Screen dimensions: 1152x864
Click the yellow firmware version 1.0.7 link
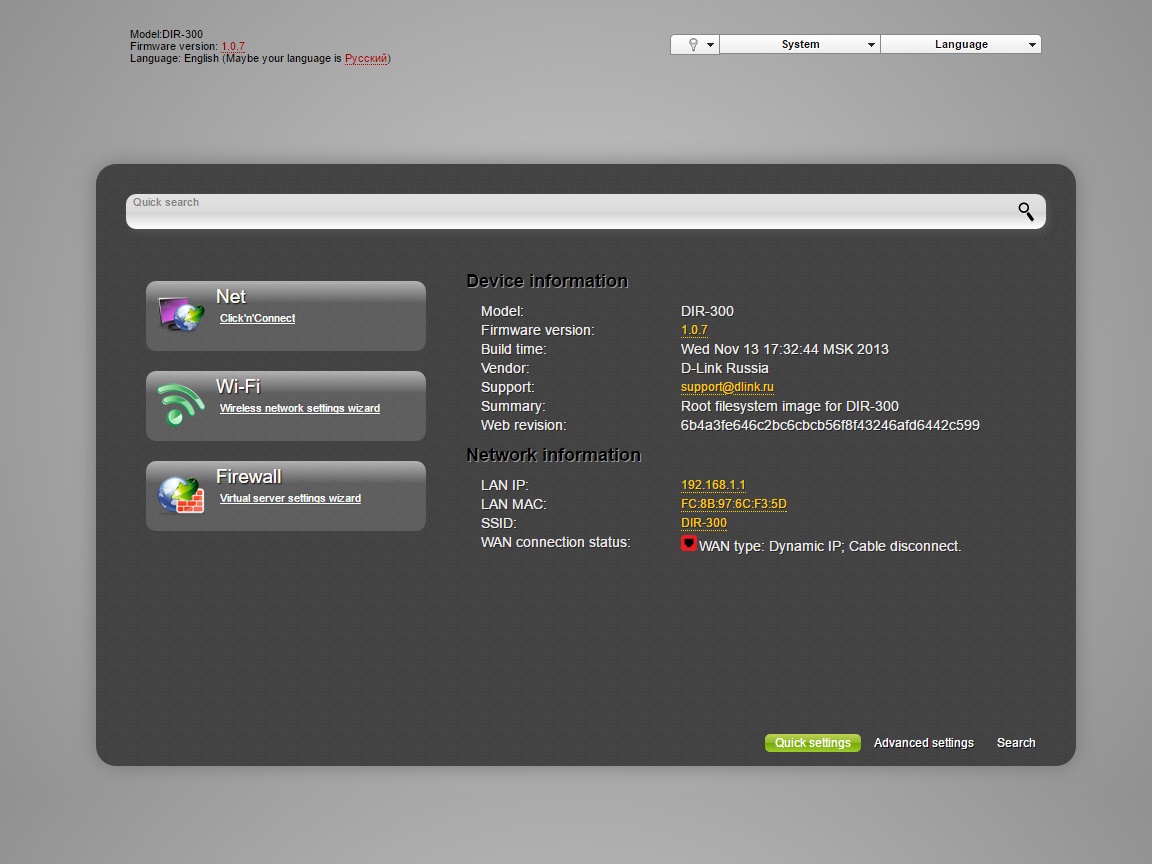(x=694, y=331)
